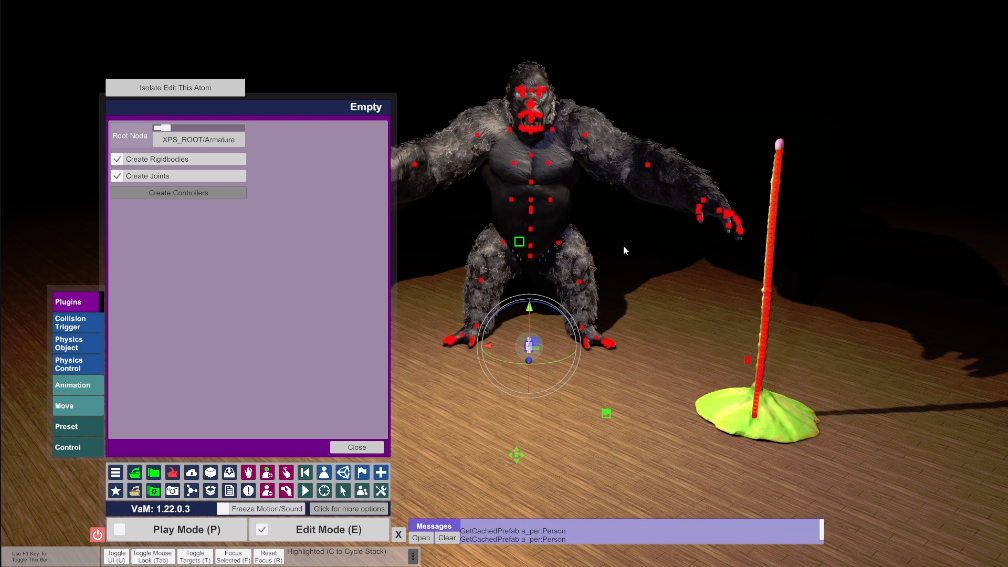Click the green folder with gear icon
Screen dimensions: 1008x567
coord(153,490)
